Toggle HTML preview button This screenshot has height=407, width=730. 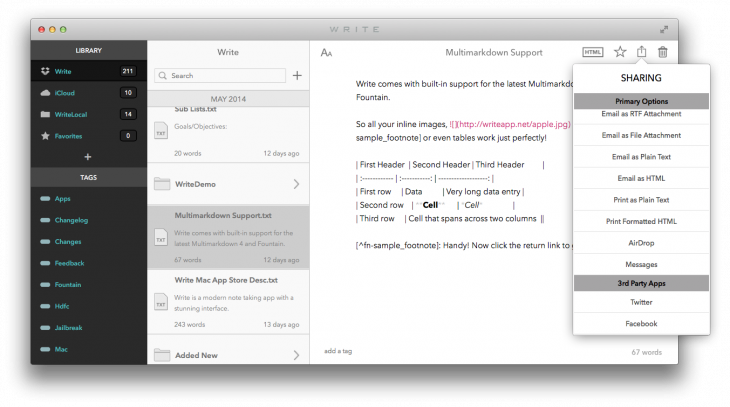(593, 52)
